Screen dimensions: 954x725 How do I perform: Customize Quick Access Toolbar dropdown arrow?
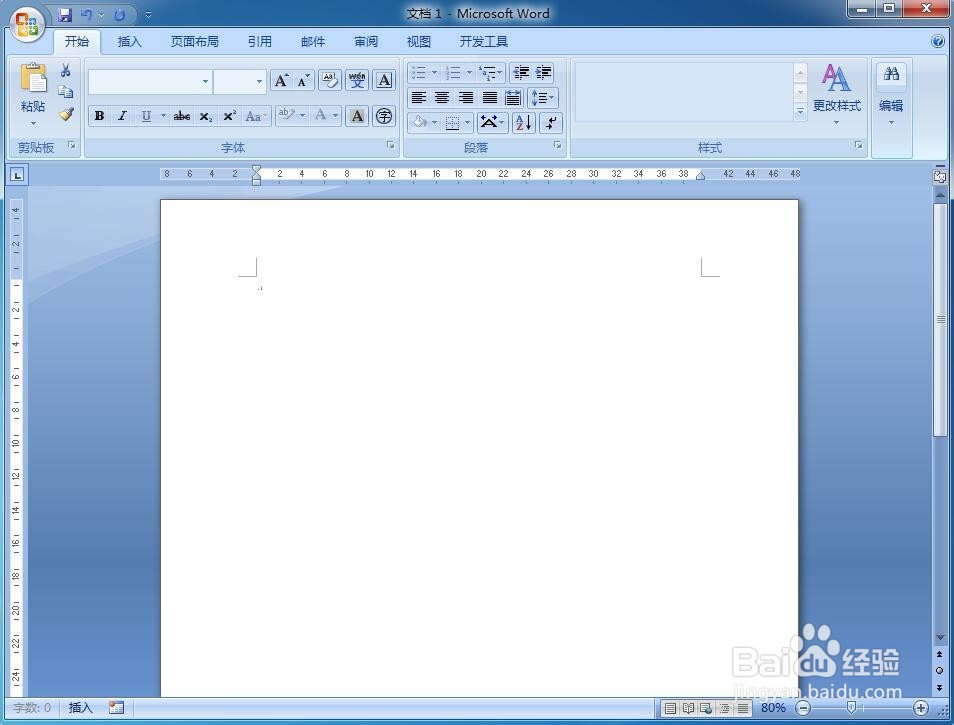148,15
